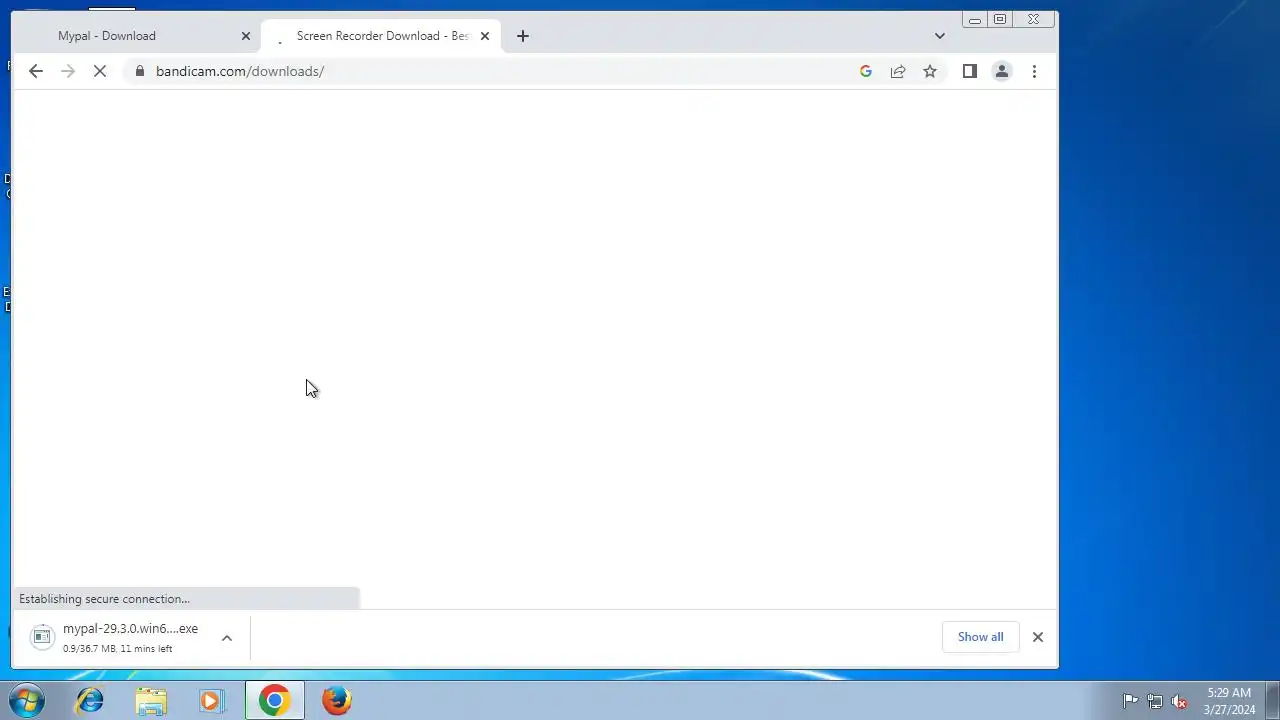
Task: Launch Firefox from the taskbar
Action: [x=337, y=700]
